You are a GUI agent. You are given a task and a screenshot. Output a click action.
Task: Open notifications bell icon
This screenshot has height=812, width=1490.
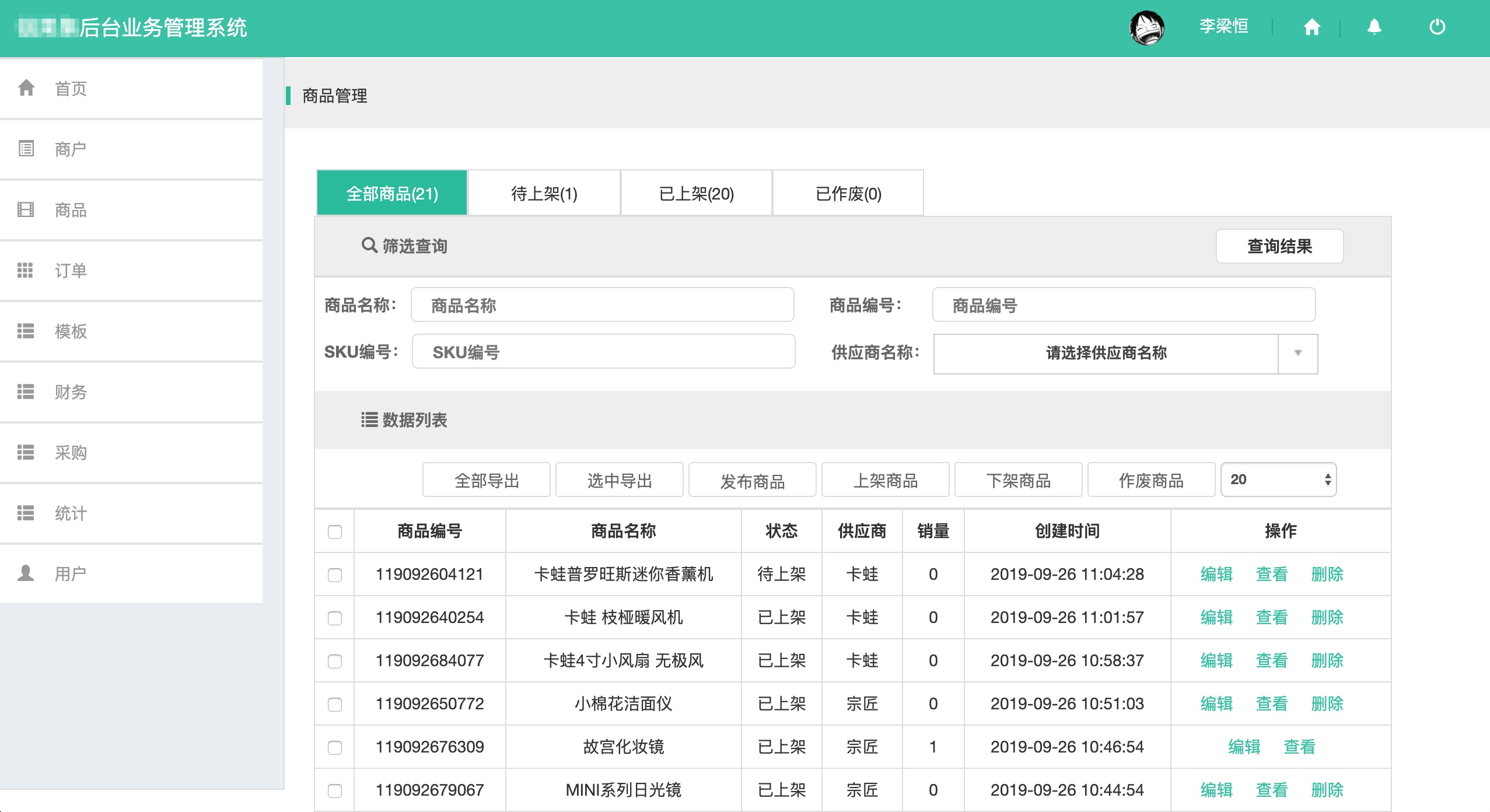pyautogui.click(x=1374, y=27)
